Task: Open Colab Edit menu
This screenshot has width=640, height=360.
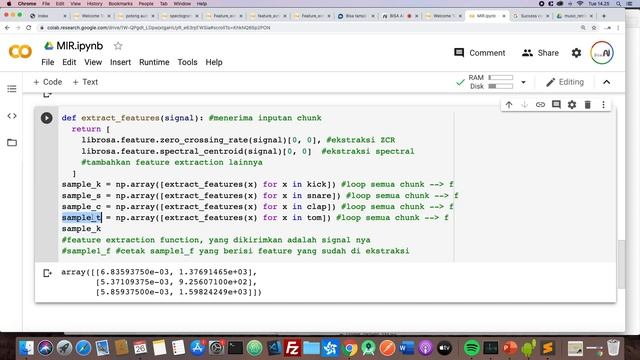Action: coord(69,62)
